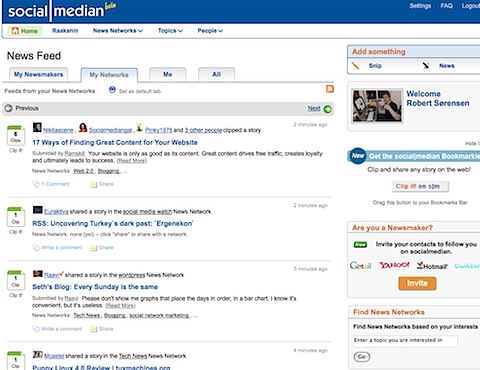
Task: Open the orange RSS feed icon
Action: pos(330,89)
